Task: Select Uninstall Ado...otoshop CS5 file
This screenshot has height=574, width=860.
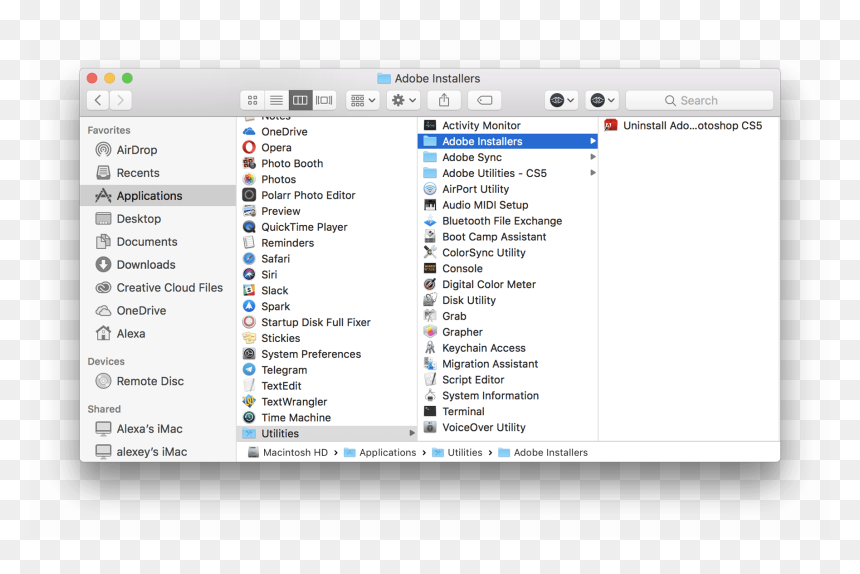Action: (689, 126)
